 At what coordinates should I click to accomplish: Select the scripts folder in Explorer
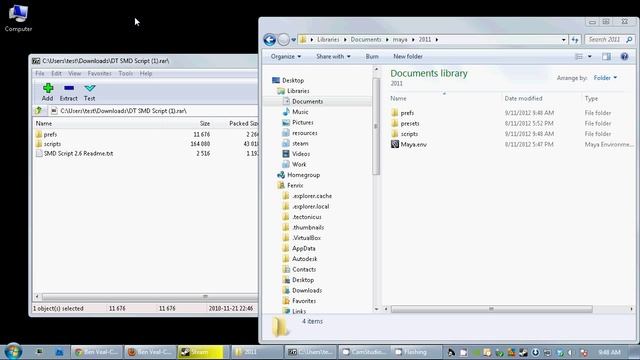point(409,134)
